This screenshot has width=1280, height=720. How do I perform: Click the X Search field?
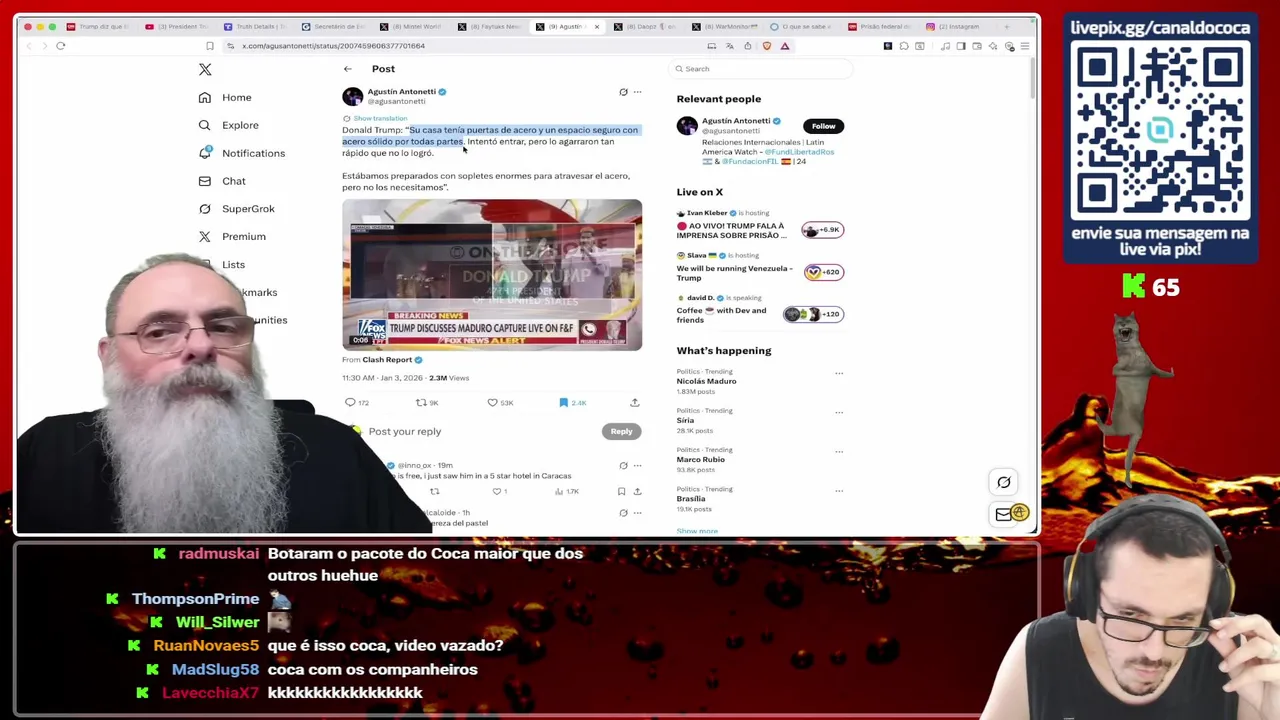[x=760, y=69]
